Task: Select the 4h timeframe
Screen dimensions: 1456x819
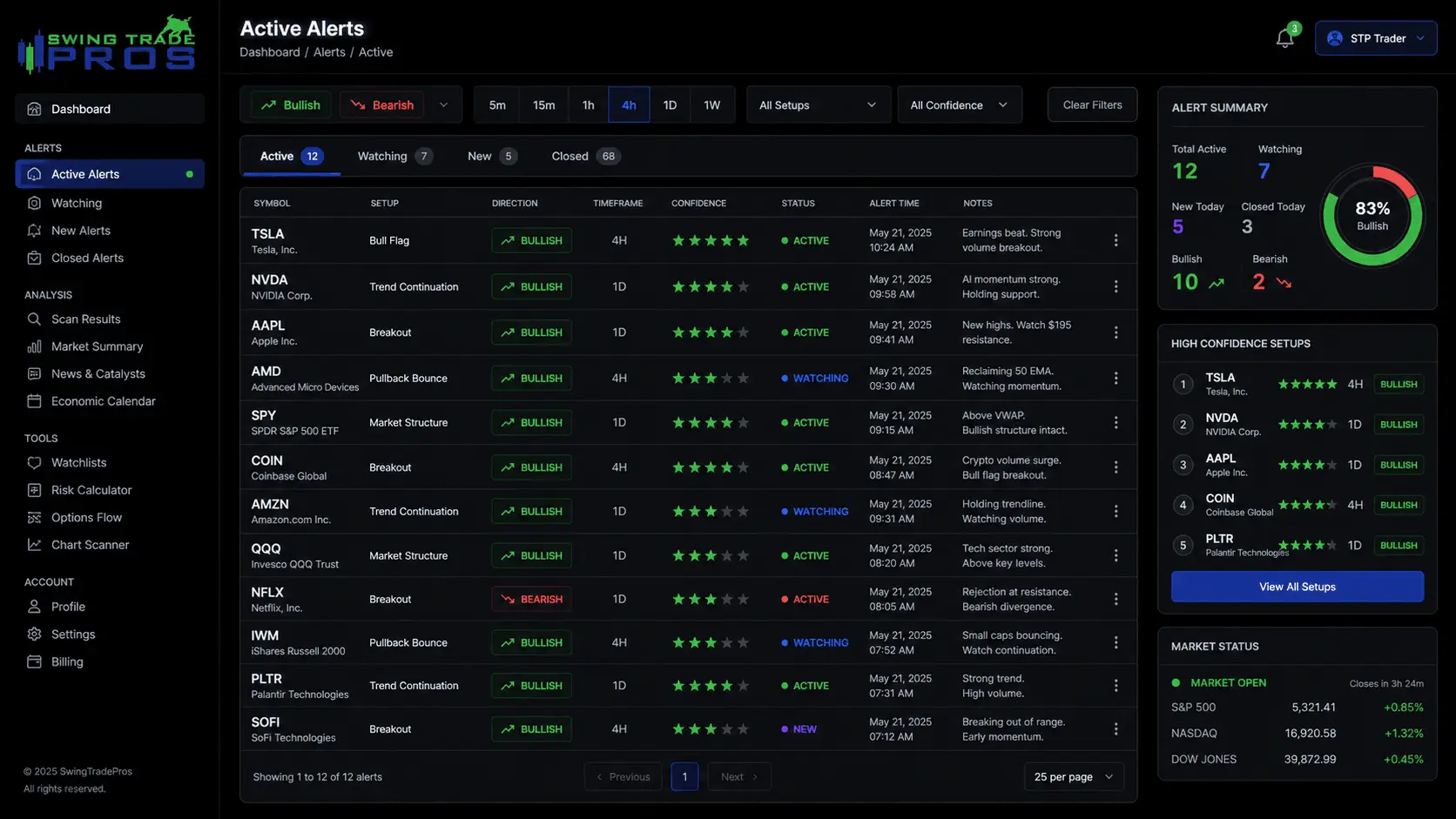Action: (629, 105)
